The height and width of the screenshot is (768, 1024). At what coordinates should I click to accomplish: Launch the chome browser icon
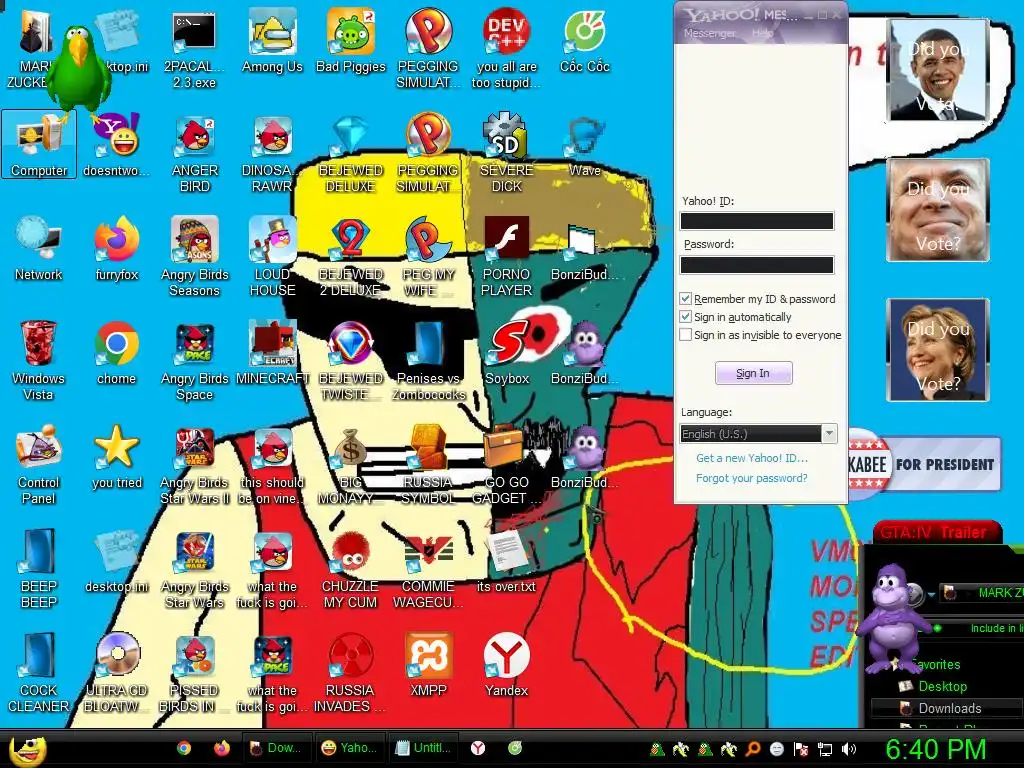pos(117,353)
